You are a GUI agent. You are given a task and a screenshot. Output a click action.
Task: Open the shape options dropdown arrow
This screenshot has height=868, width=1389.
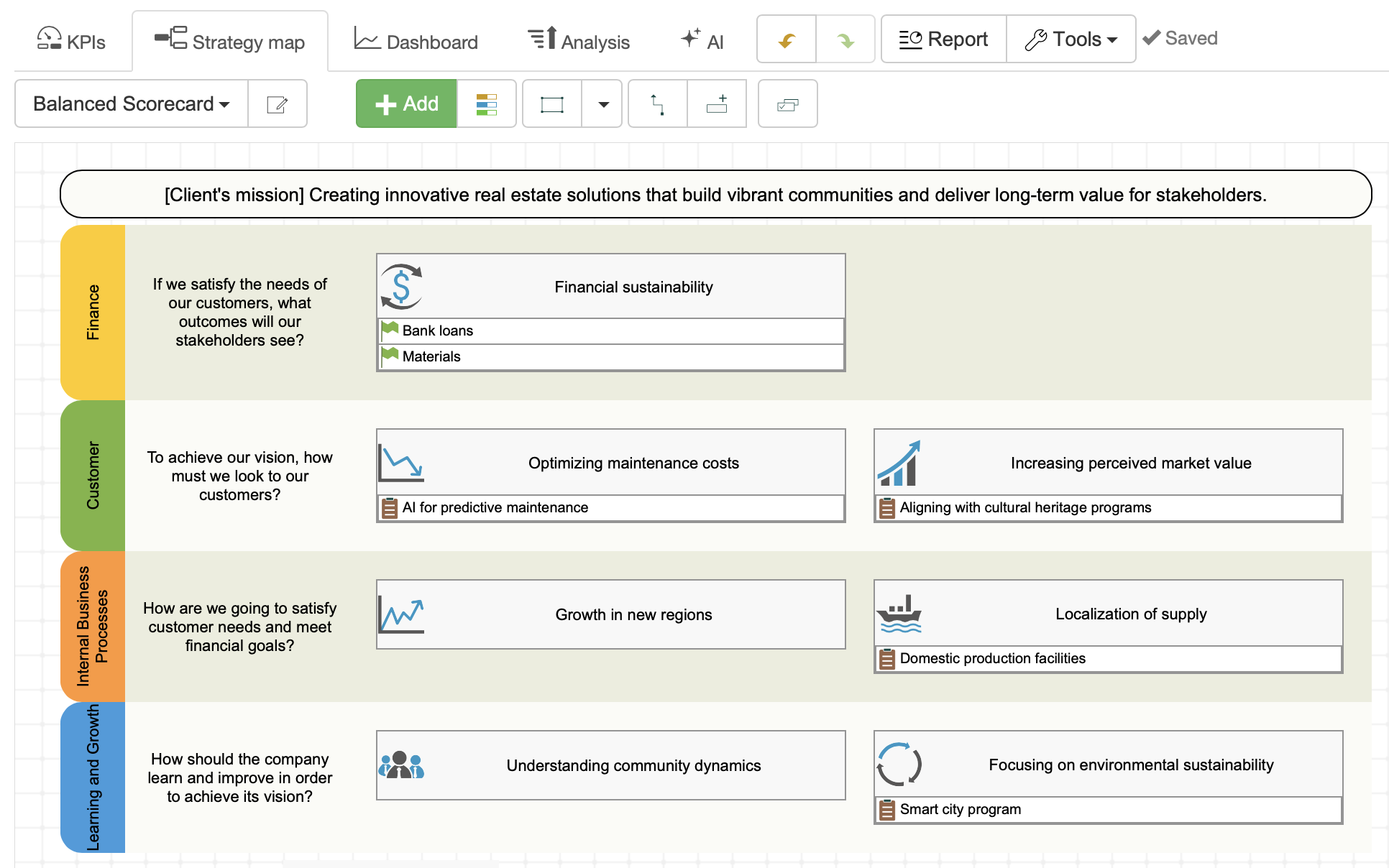click(603, 104)
